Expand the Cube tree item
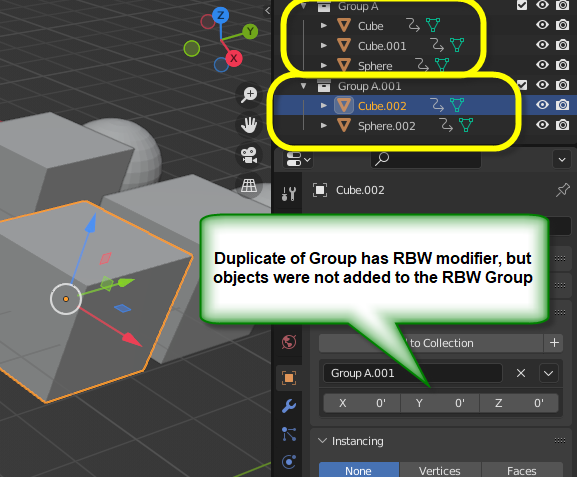The width and height of the screenshot is (577, 477). point(323,25)
